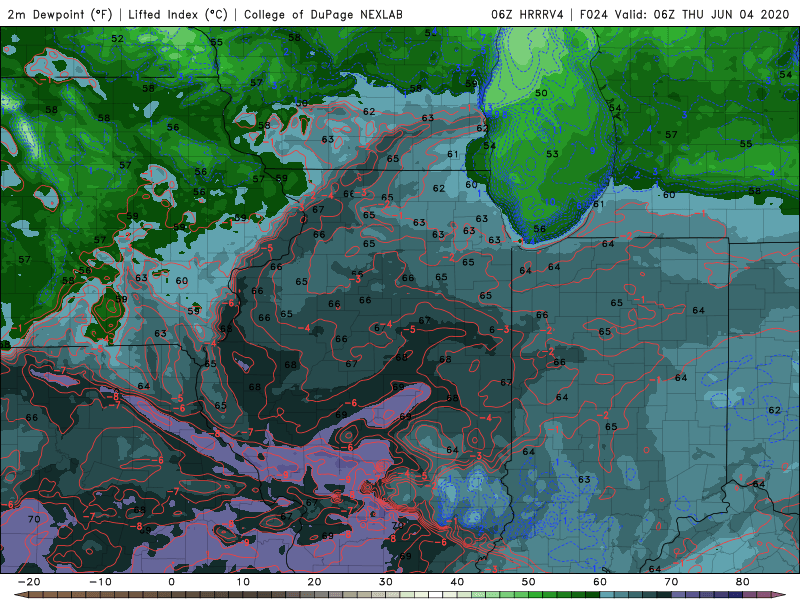Image resolution: width=800 pixels, height=600 pixels.
Task: Click the -20 label on the color scale
Action: click(29, 582)
